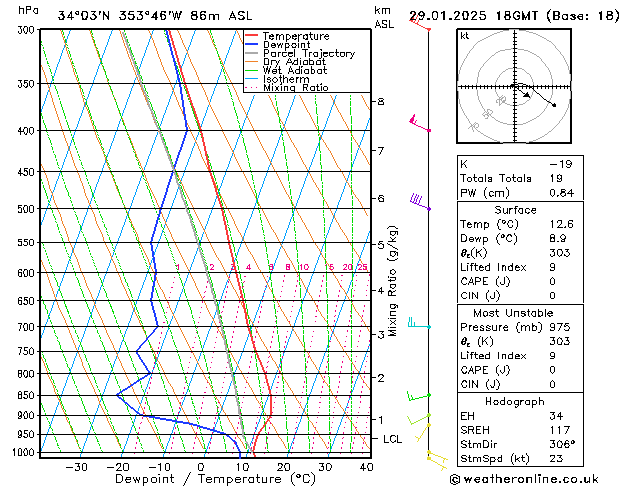Screen dimensions: 629x486
Task: Click the hodograph arrowhead marker
Action: pos(527,95)
